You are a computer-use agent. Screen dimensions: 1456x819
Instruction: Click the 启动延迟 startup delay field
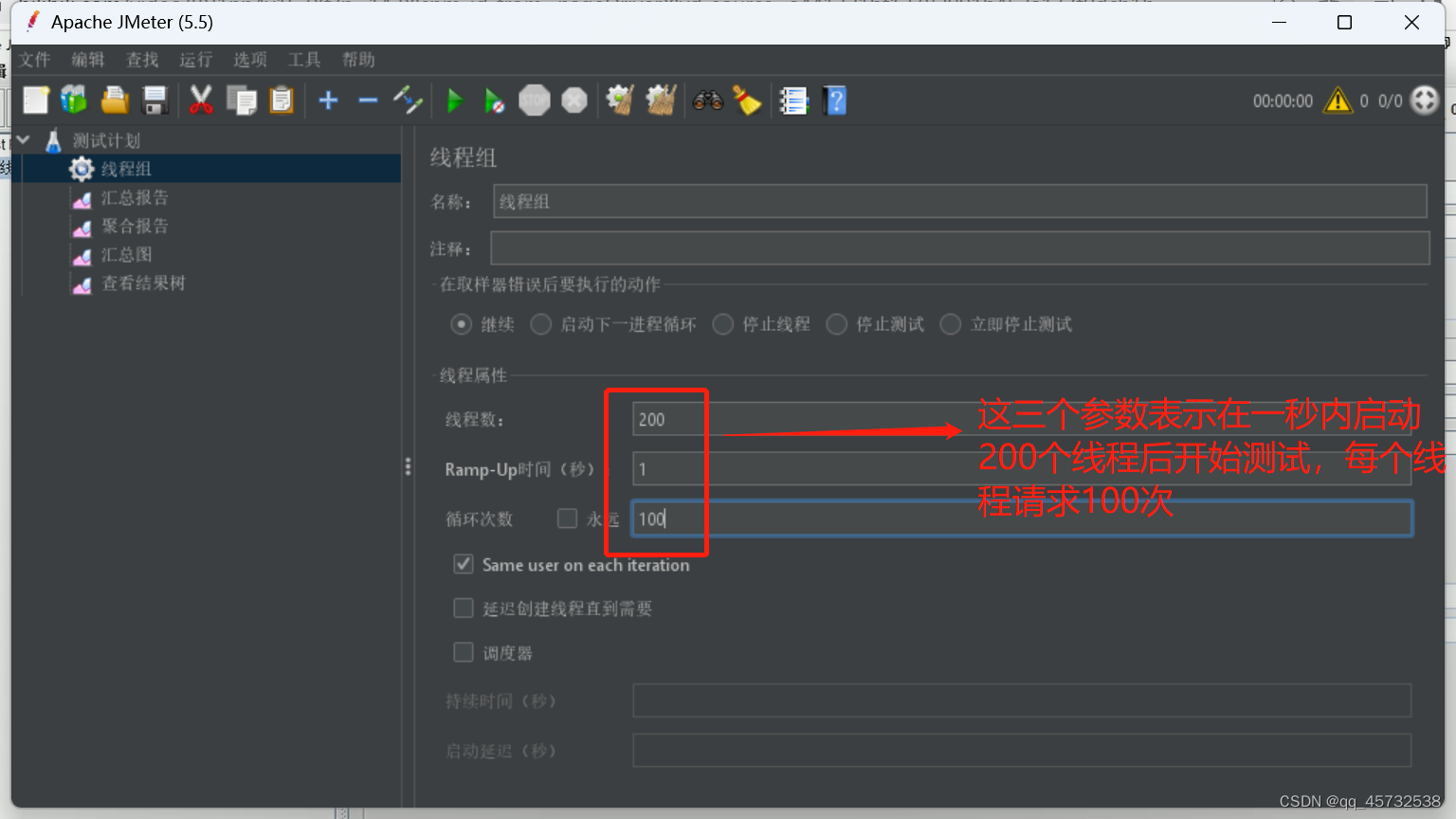tap(1022, 750)
